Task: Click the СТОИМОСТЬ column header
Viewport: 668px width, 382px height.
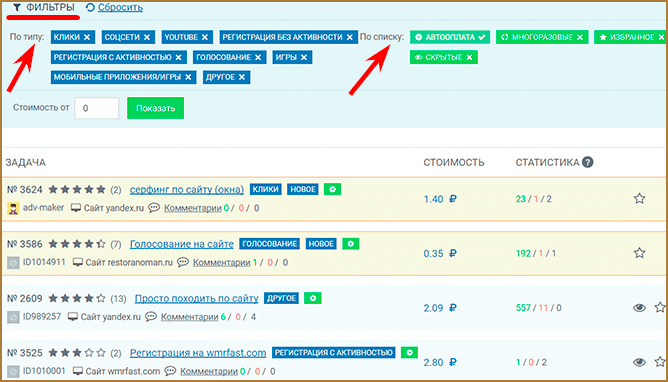Action: pyautogui.click(x=454, y=162)
